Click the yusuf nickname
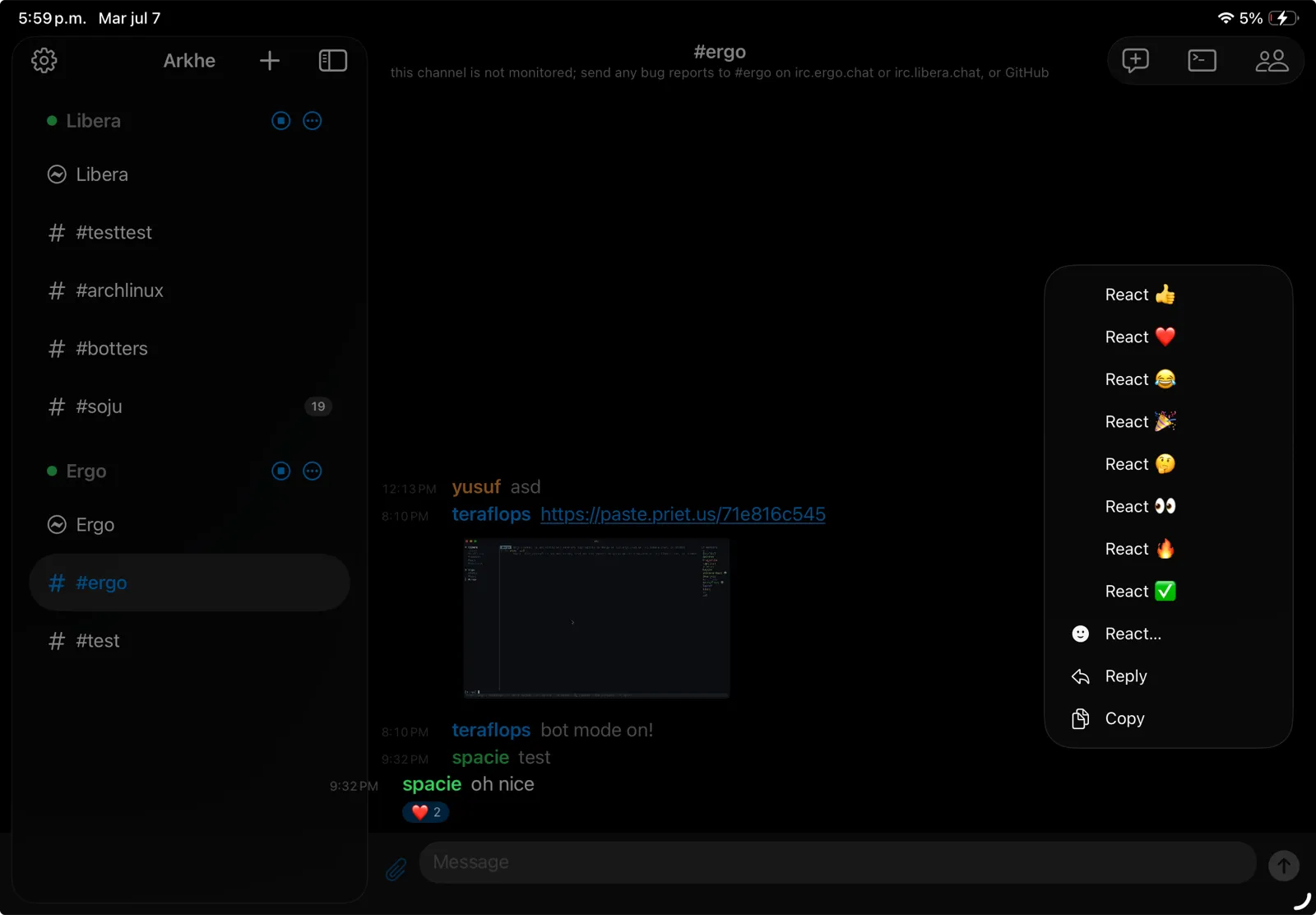The width and height of the screenshot is (1316, 915). (476, 487)
